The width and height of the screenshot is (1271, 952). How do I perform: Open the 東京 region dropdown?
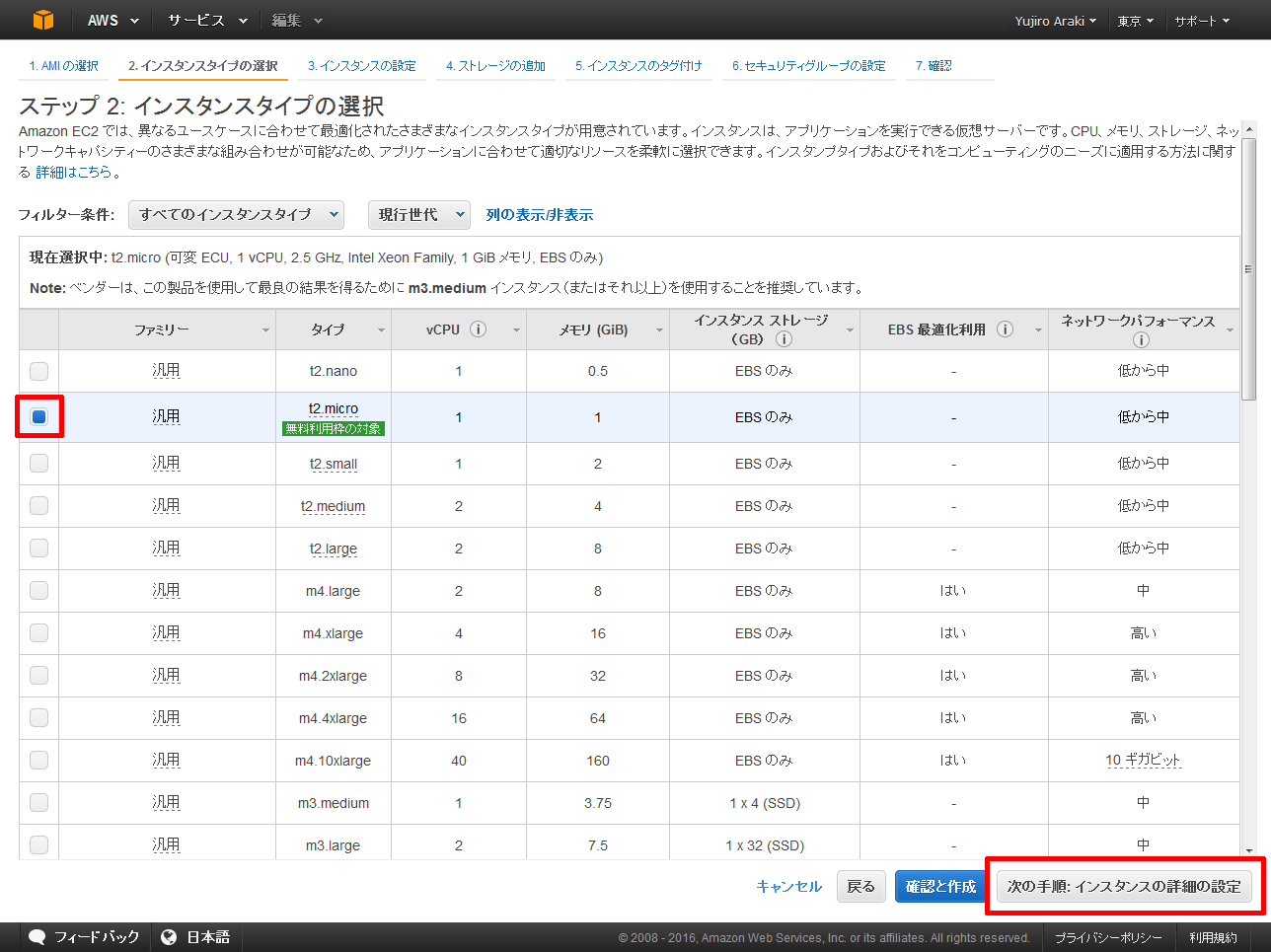(1135, 21)
